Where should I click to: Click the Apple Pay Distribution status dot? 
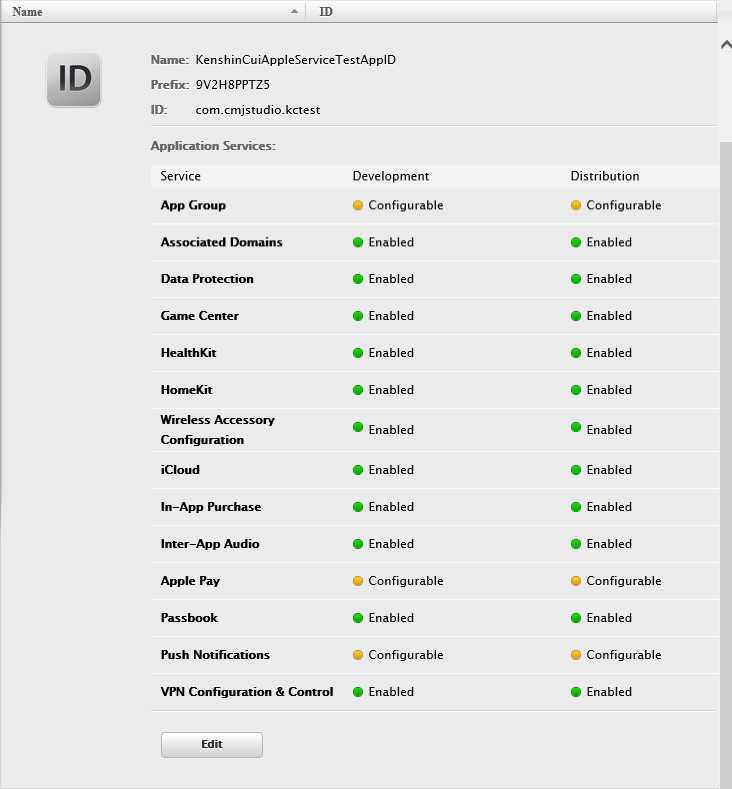576,581
